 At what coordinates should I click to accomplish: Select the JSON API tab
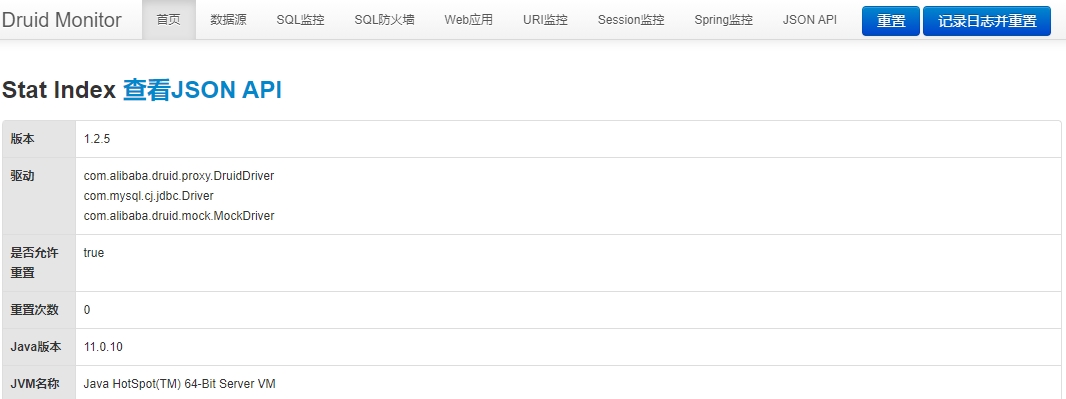(x=810, y=20)
